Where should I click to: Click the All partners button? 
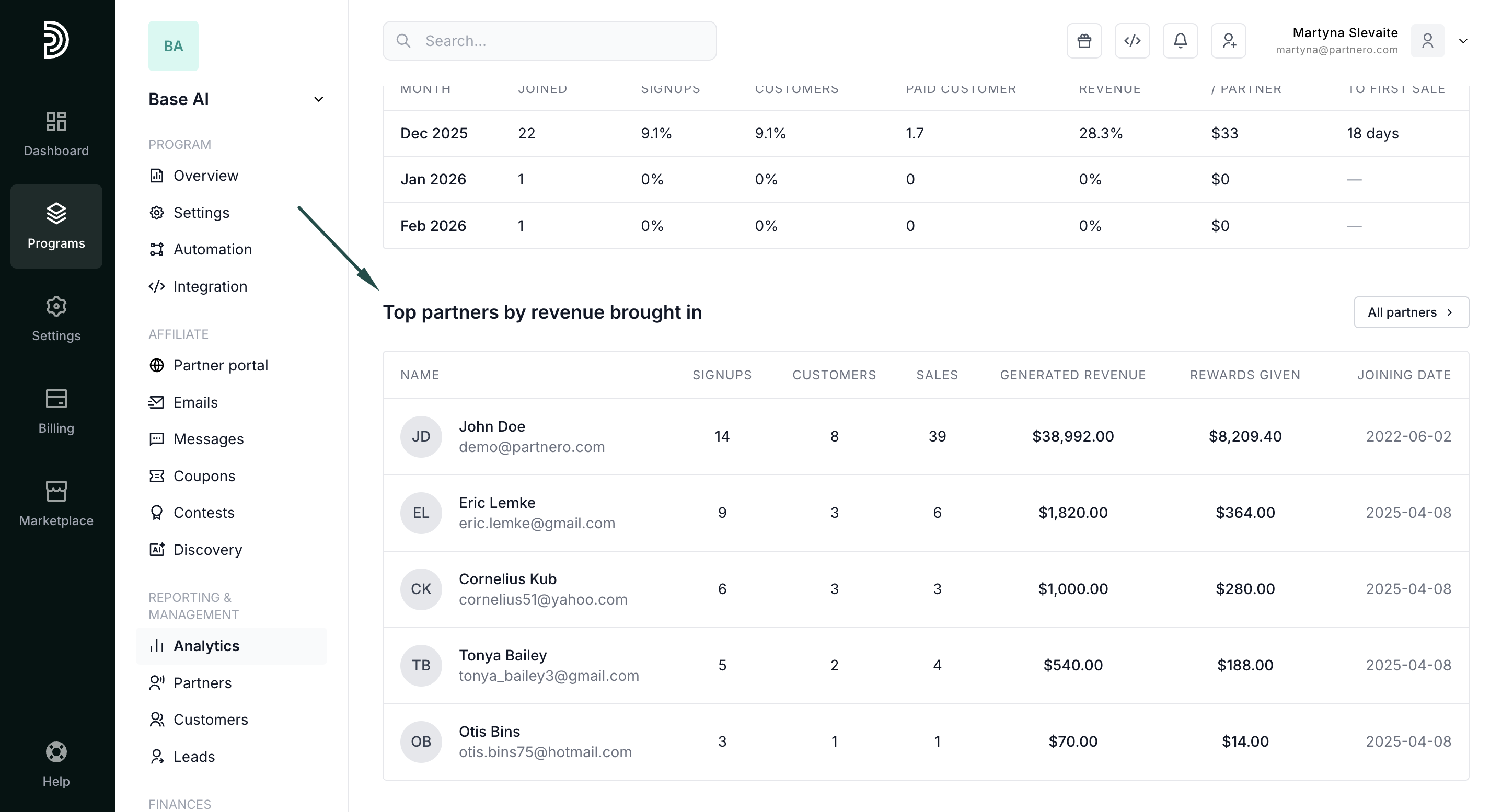[1411, 312]
